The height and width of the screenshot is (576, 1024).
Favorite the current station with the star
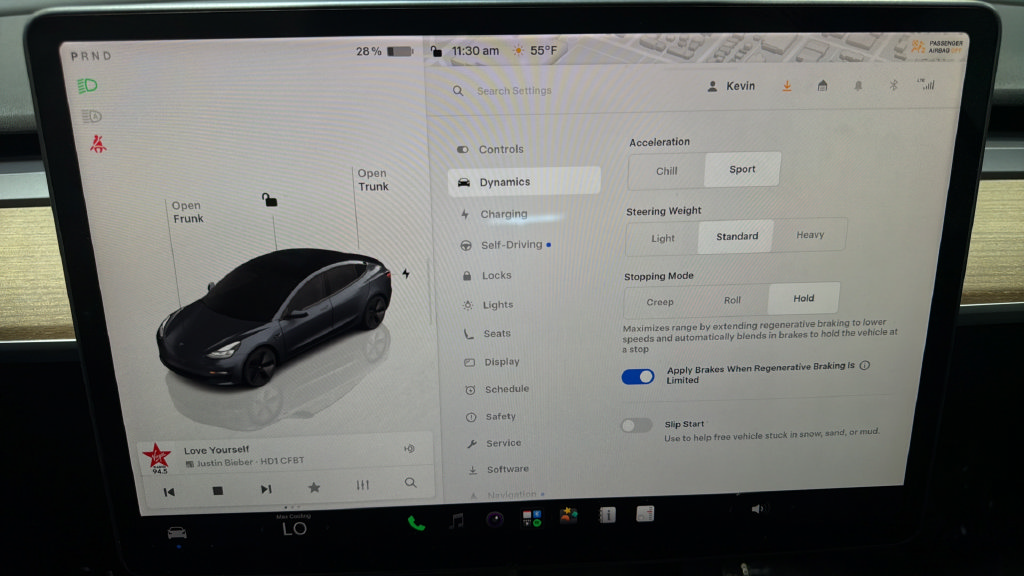[x=314, y=487]
